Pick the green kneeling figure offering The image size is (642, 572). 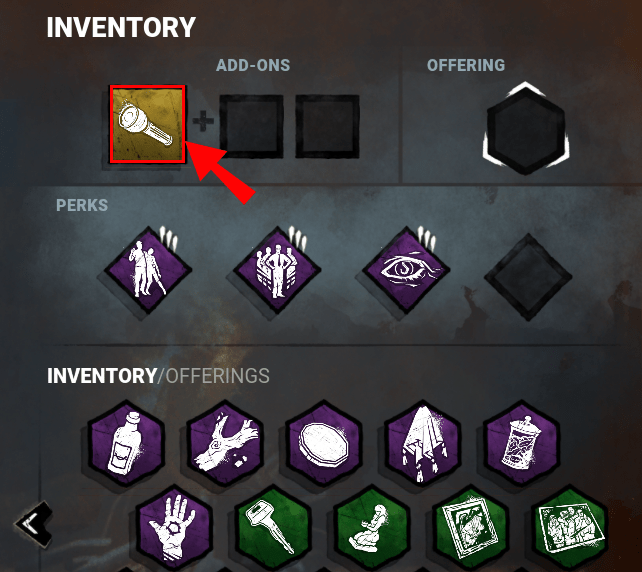372,528
